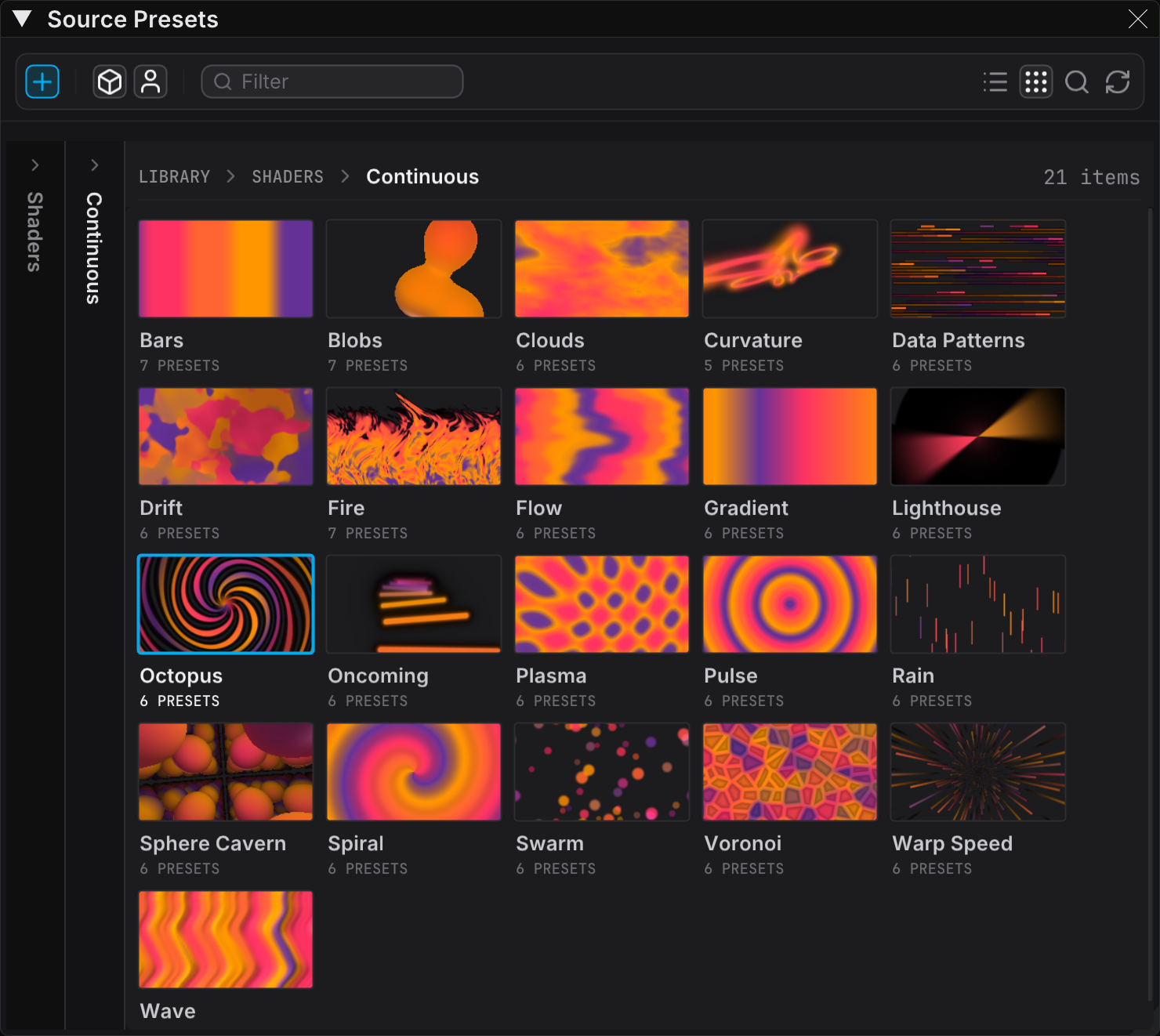Select the Pulse shader thumbnail
Image resolution: width=1160 pixels, height=1036 pixels.
point(790,604)
